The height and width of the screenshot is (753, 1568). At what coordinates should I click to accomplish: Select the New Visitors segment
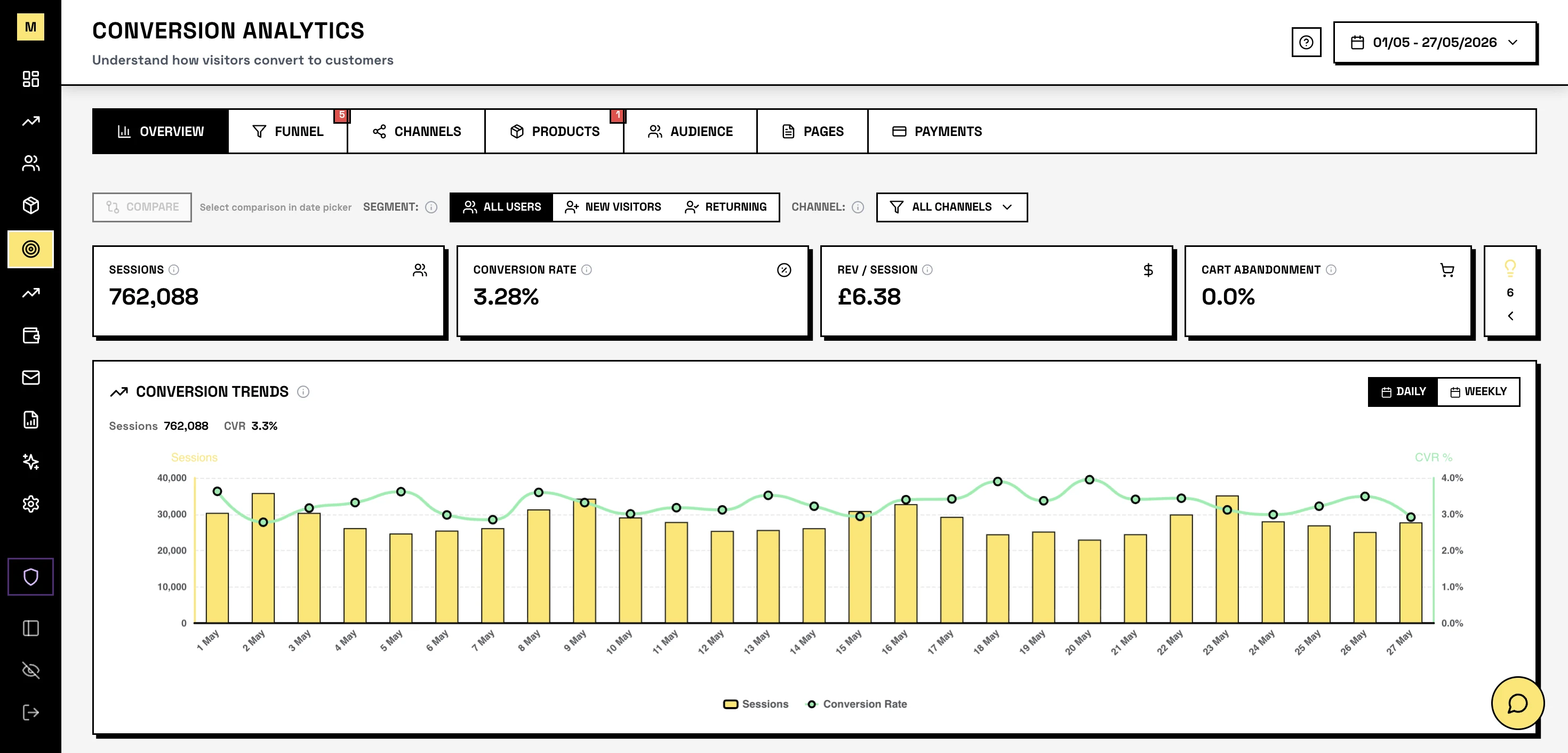pos(613,207)
